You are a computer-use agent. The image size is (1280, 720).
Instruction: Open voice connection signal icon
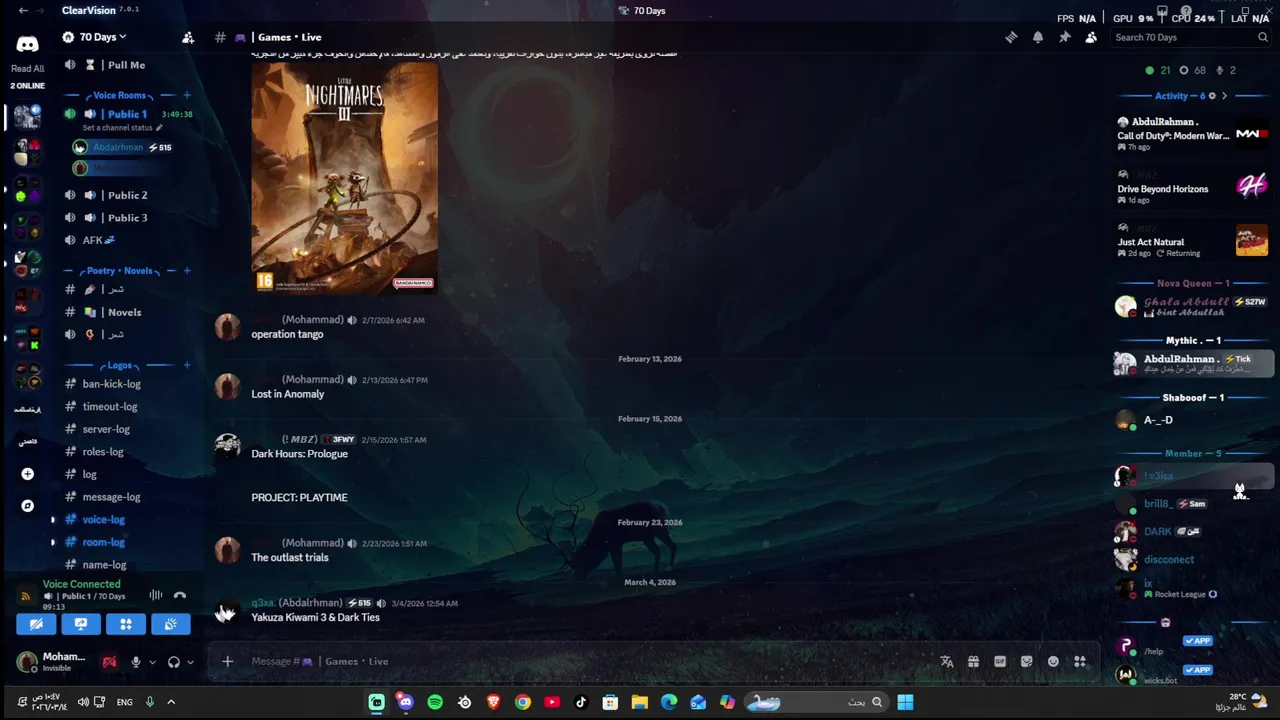(26, 596)
